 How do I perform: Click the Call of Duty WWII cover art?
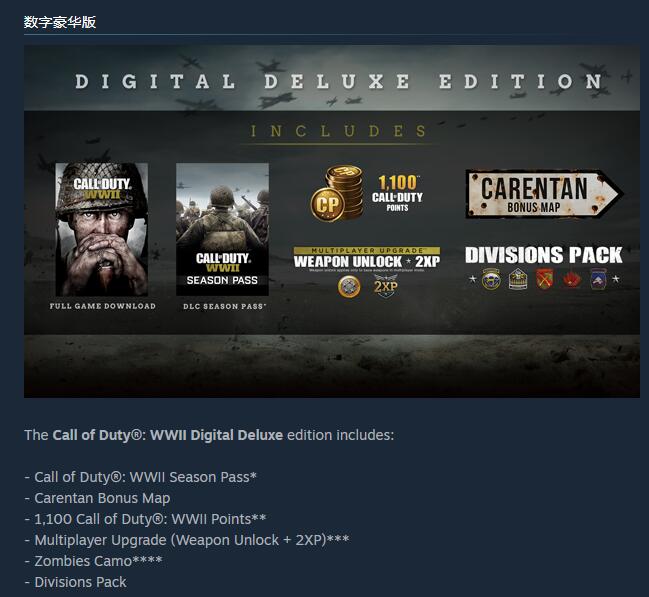point(102,229)
